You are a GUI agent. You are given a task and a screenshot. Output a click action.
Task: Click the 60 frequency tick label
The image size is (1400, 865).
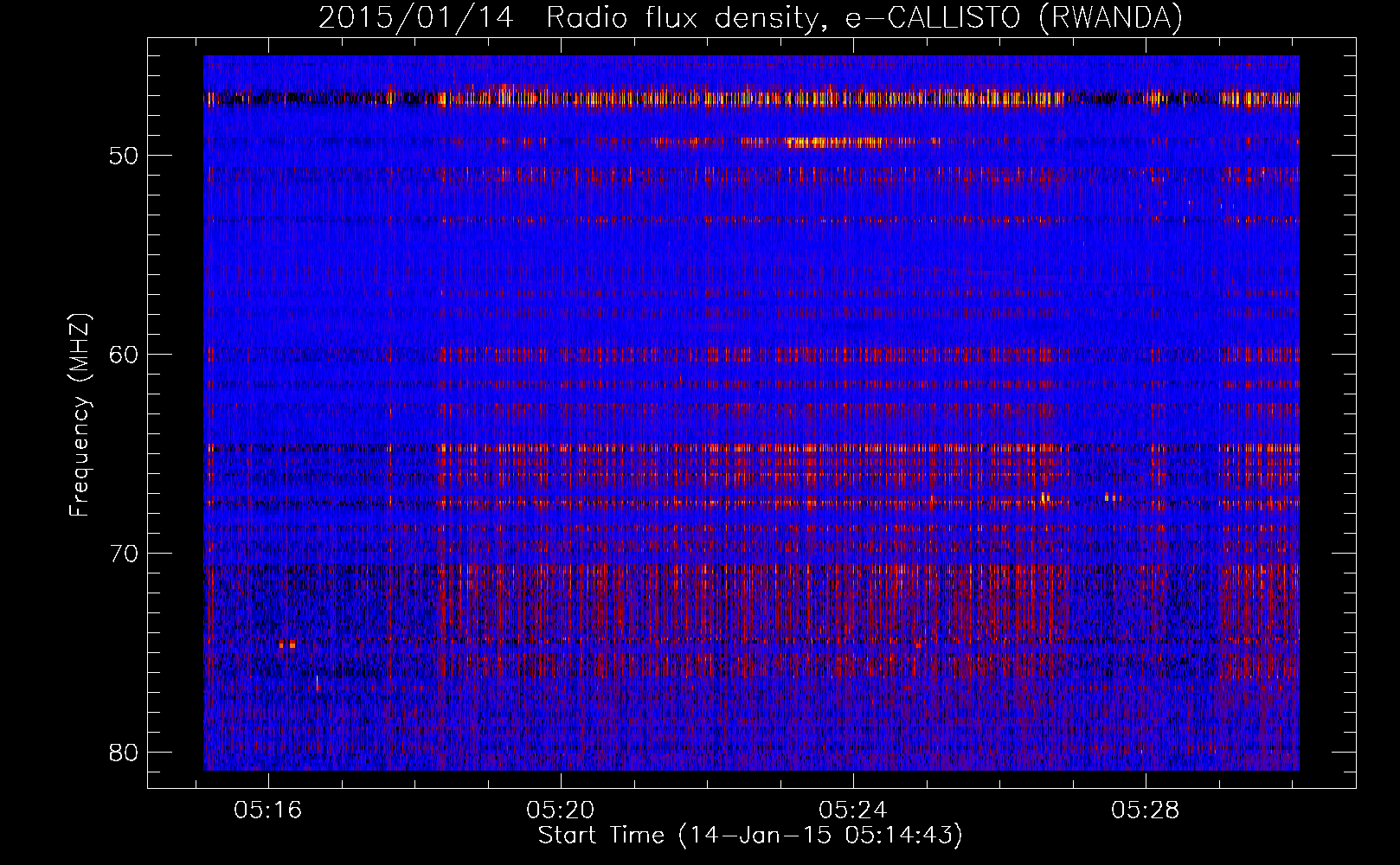(124, 355)
